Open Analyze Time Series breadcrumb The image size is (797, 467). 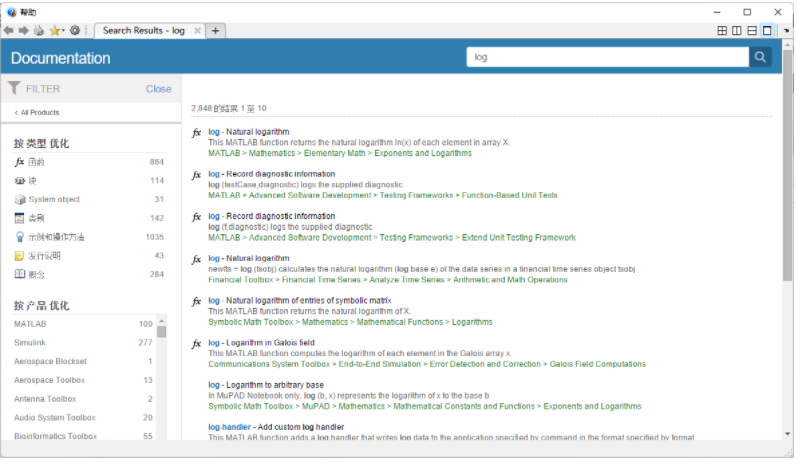(407, 280)
